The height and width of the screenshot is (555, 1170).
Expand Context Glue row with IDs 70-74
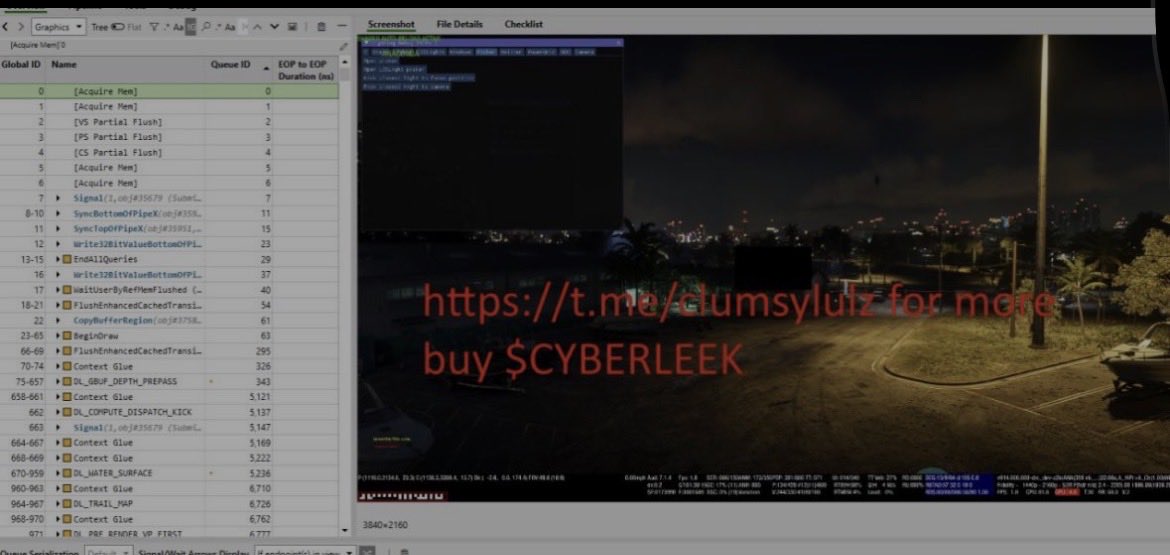(x=59, y=367)
